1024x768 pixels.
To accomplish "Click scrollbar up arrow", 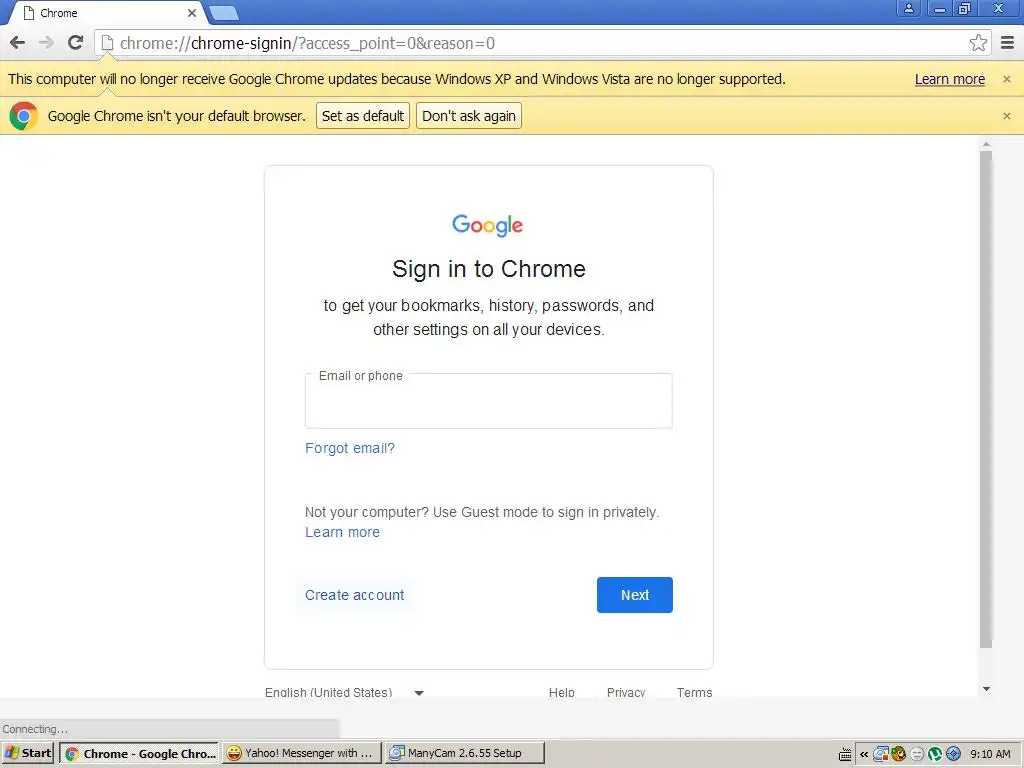I will (x=986, y=144).
